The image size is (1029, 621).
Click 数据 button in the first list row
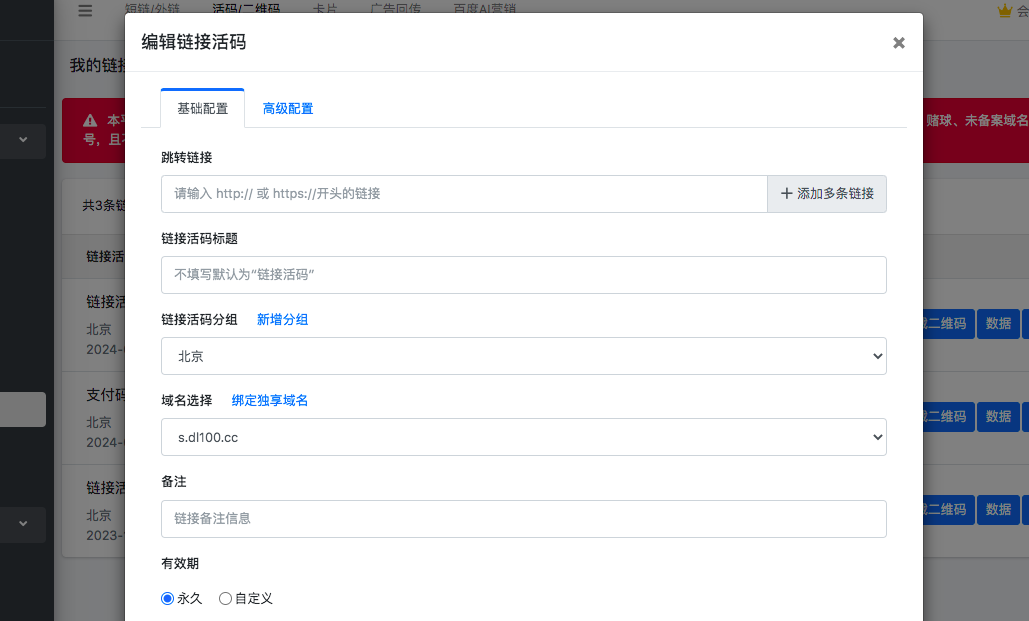(997, 324)
